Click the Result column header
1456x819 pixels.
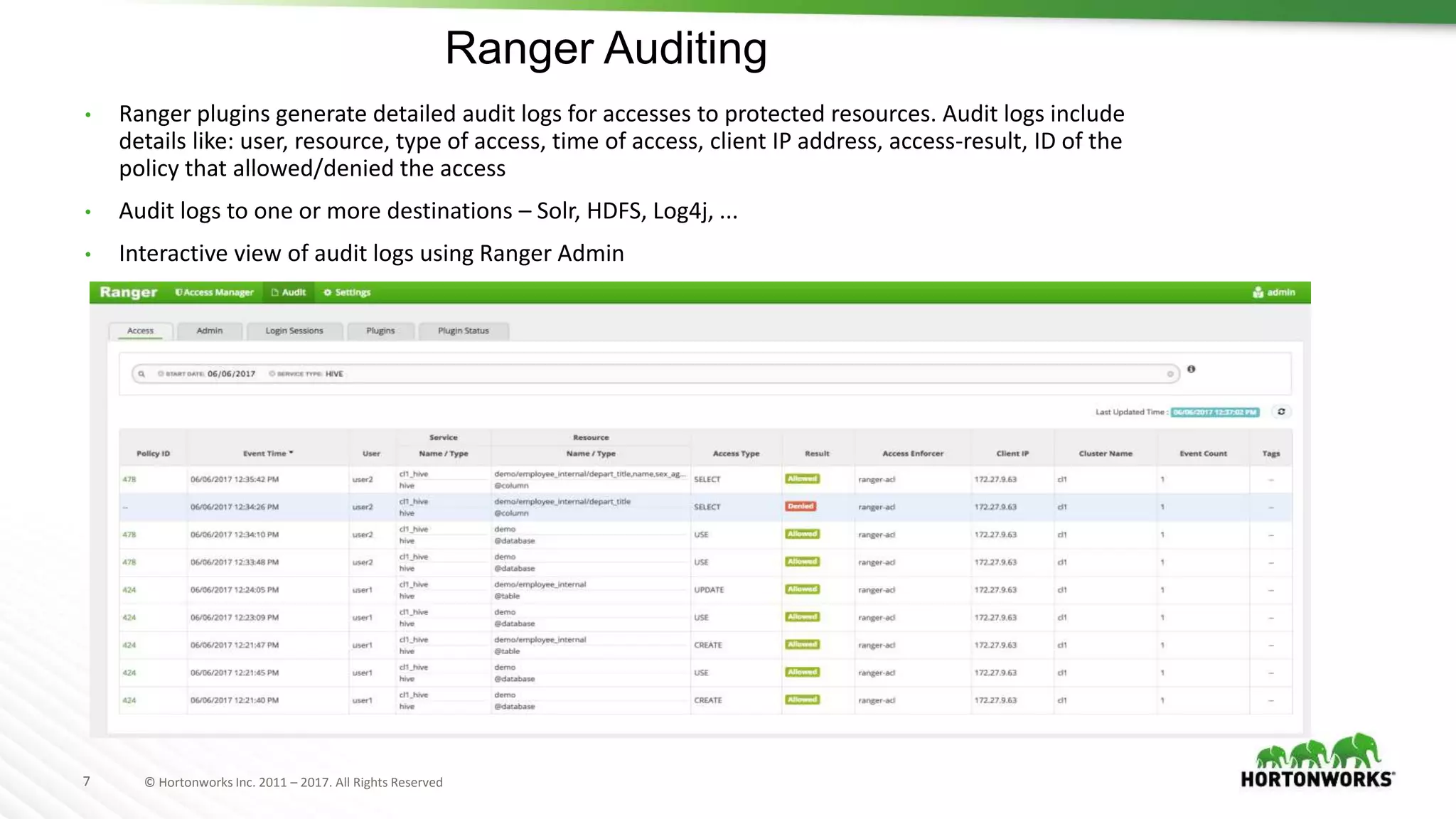(817, 454)
